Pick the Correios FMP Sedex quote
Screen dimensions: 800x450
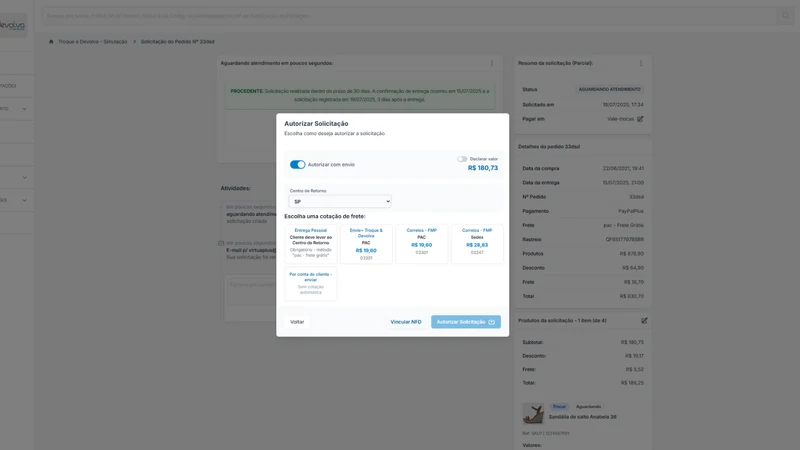point(477,243)
